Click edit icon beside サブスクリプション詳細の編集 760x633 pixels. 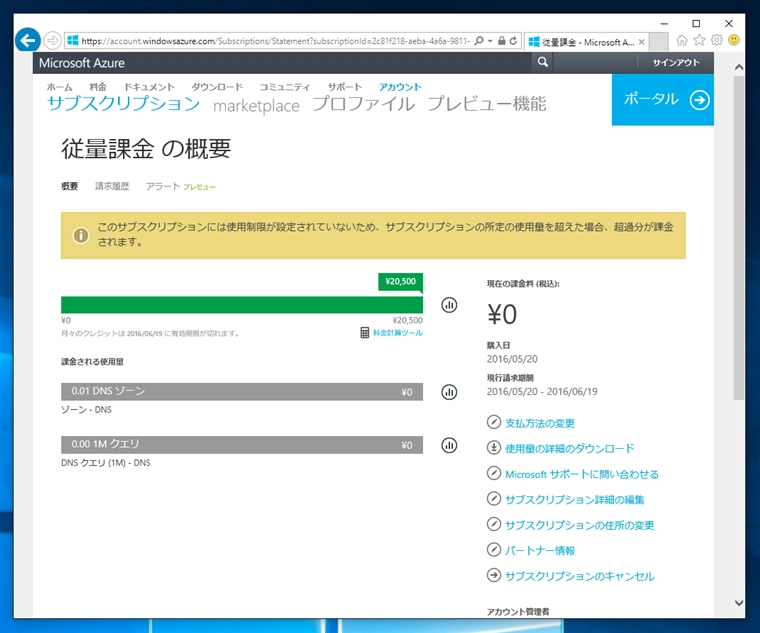[x=493, y=498]
